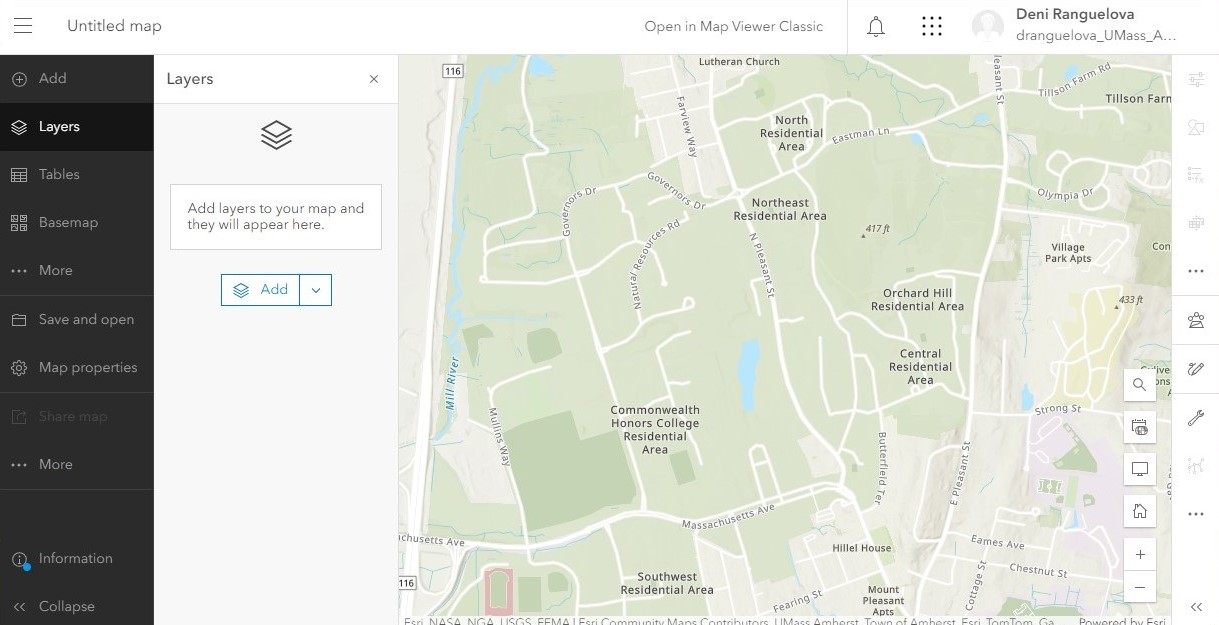Open Deni Ranguelova user avatar
This screenshot has height=625, width=1219.
tap(988, 27)
